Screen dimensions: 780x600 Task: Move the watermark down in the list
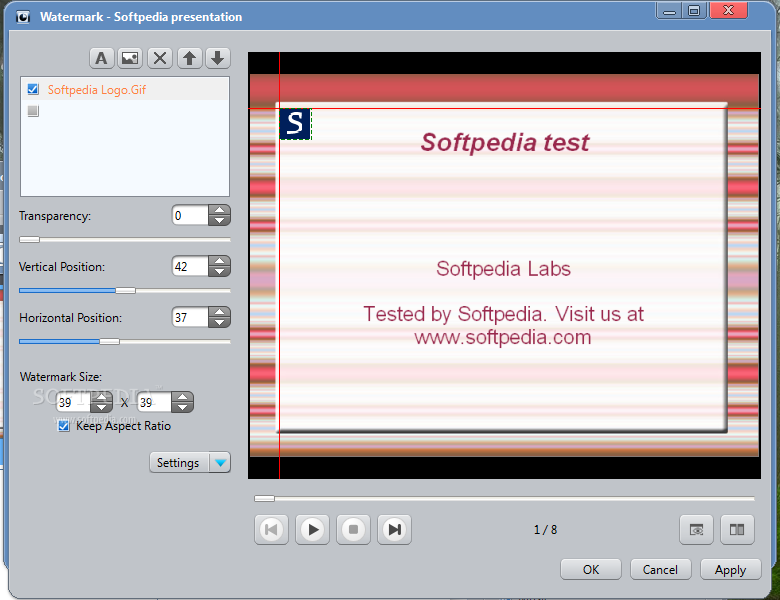[x=217, y=59]
